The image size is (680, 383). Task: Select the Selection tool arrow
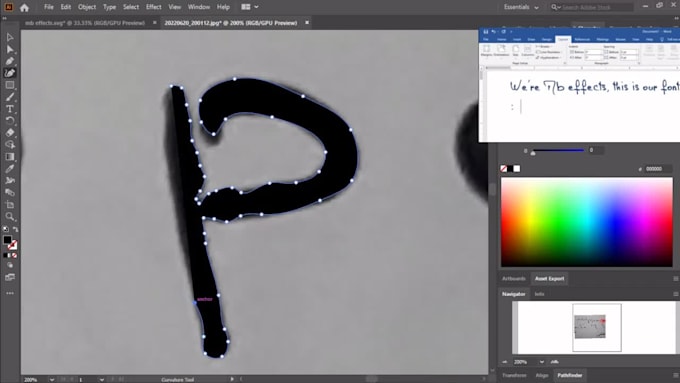pyautogui.click(x=10, y=37)
